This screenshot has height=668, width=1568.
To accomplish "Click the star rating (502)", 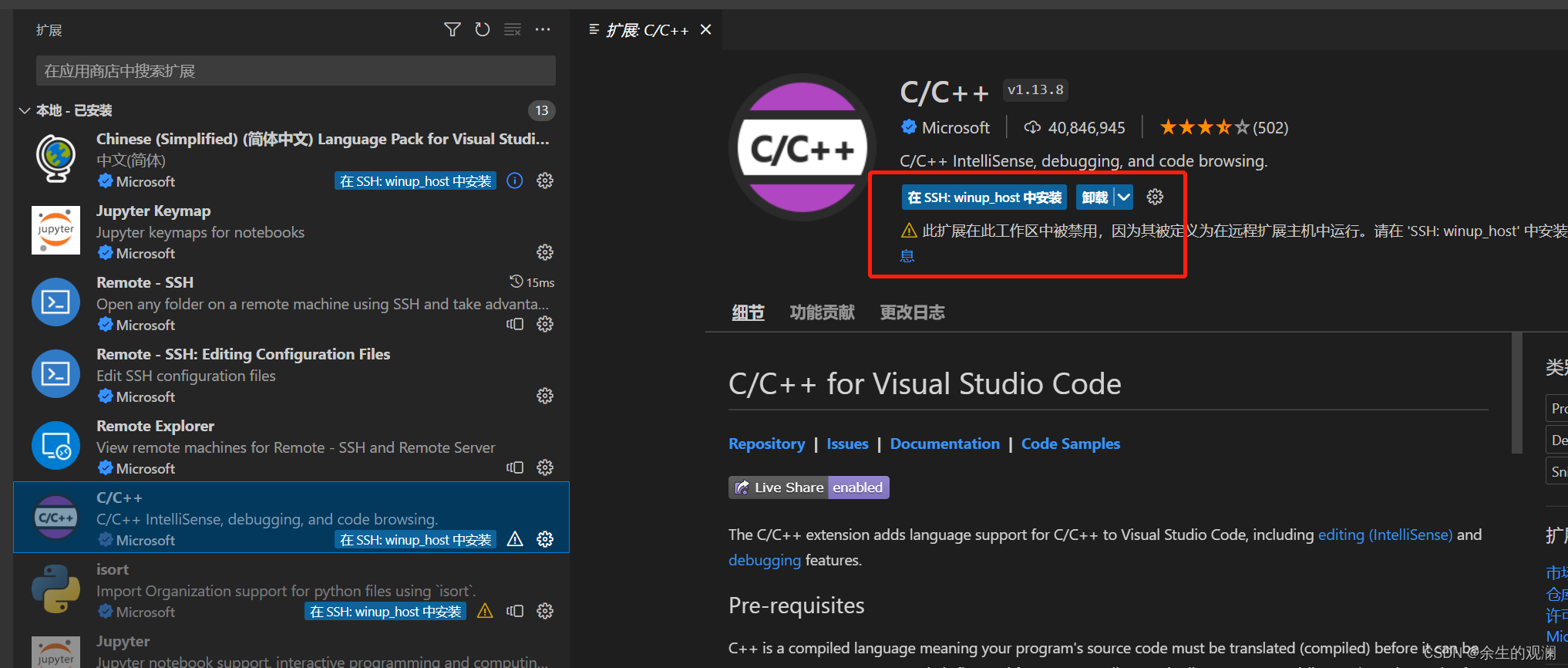I will click(1224, 127).
